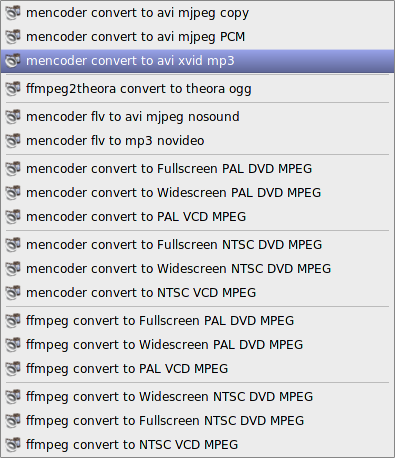Click the icon next to mencoder NTSC VCD MPEG
Screen dimensions: 395x458
(13, 293)
